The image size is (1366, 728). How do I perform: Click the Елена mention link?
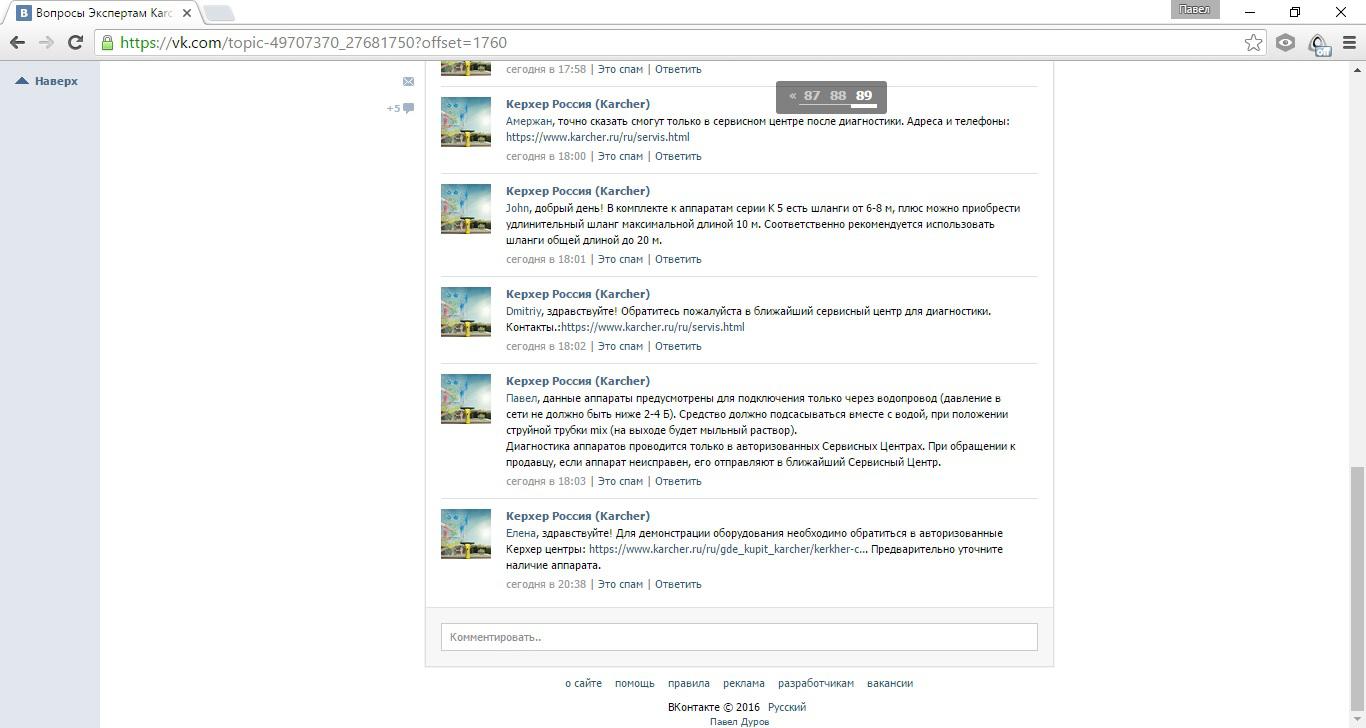521,533
